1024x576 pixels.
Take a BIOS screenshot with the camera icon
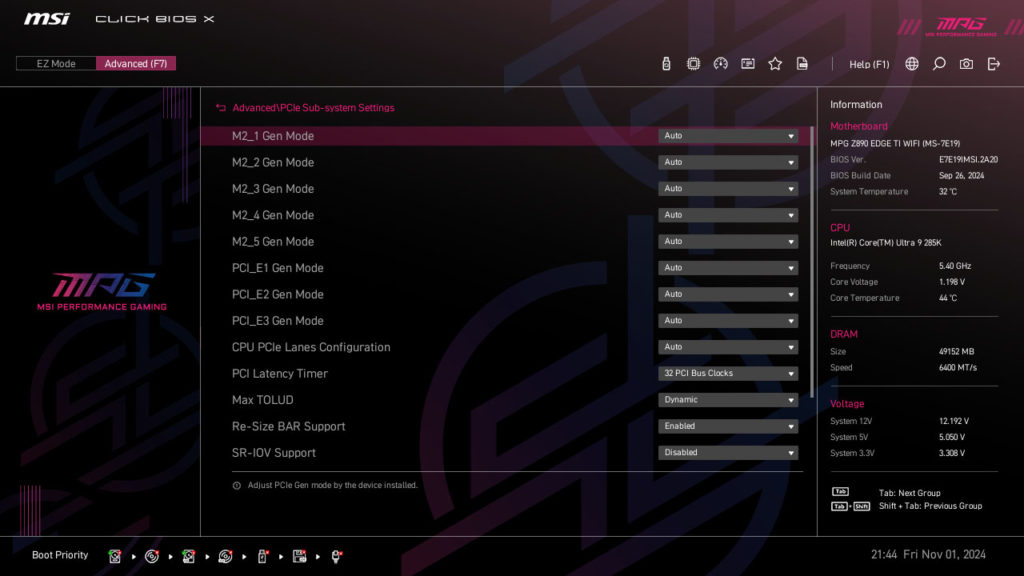point(966,63)
